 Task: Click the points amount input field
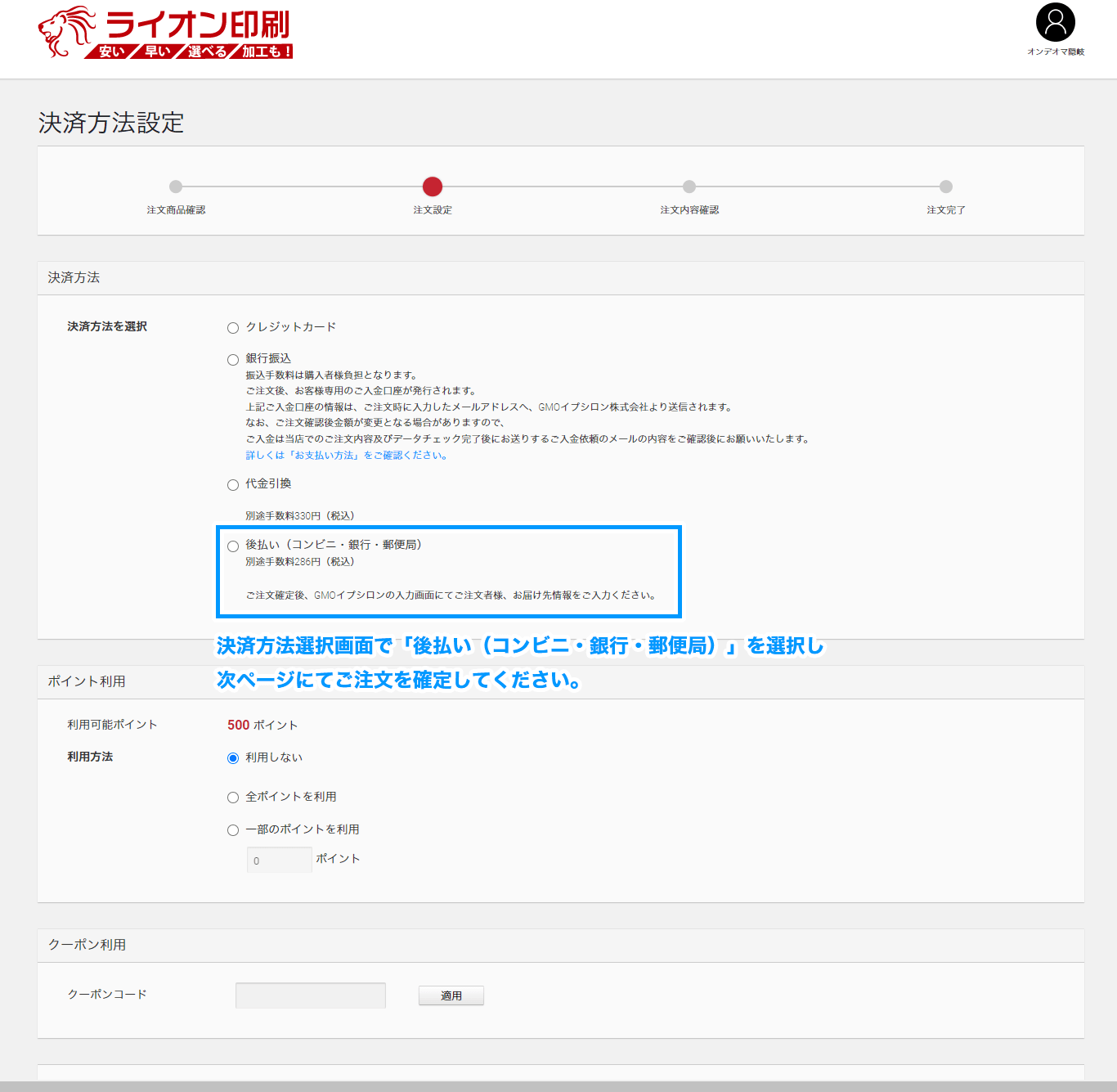click(279, 860)
